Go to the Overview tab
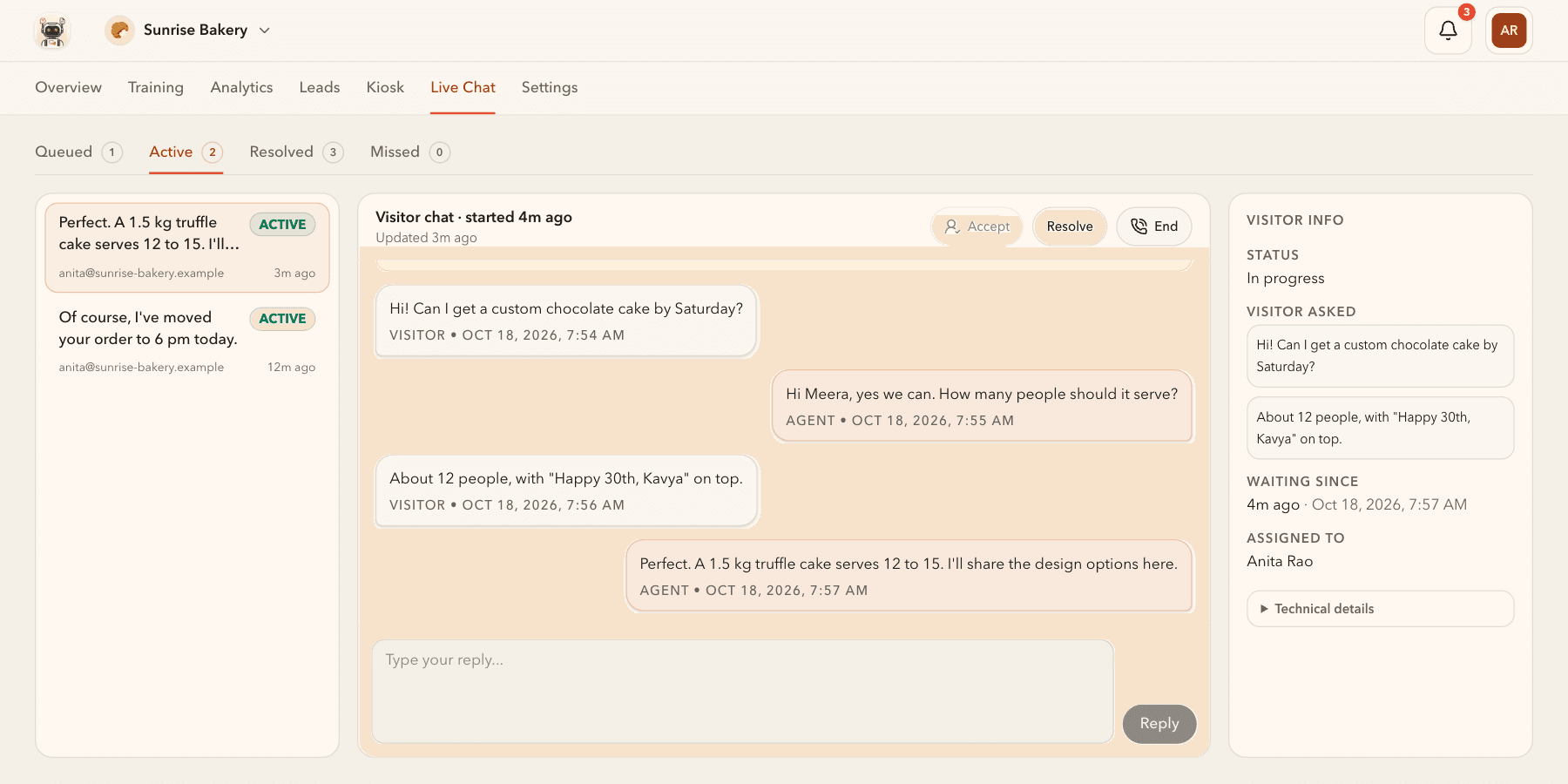Image resolution: width=1568 pixels, height=784 pixels. click(68, 87)
